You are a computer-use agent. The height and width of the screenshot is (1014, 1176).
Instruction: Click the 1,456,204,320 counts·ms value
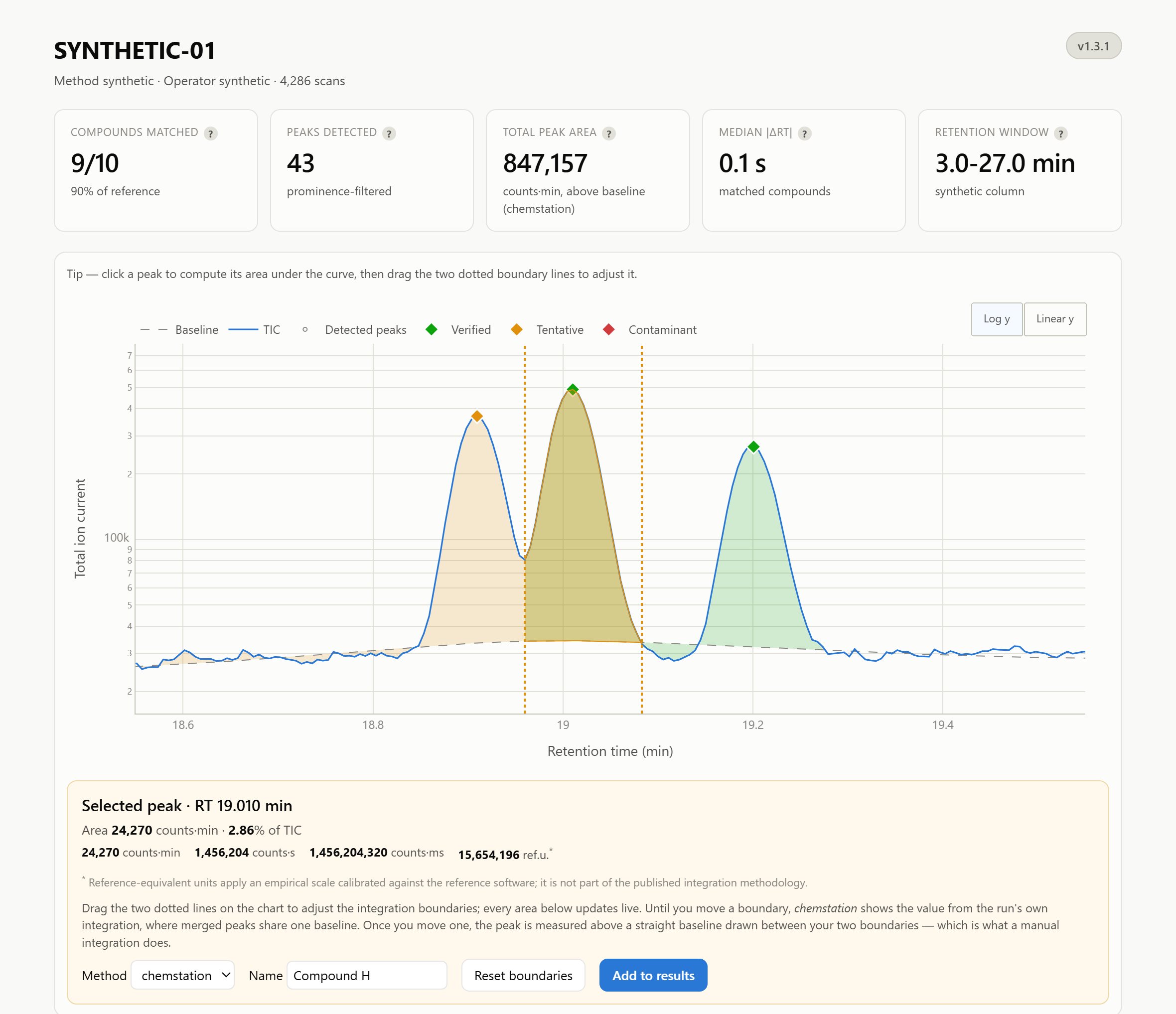(x=376, y=852)
